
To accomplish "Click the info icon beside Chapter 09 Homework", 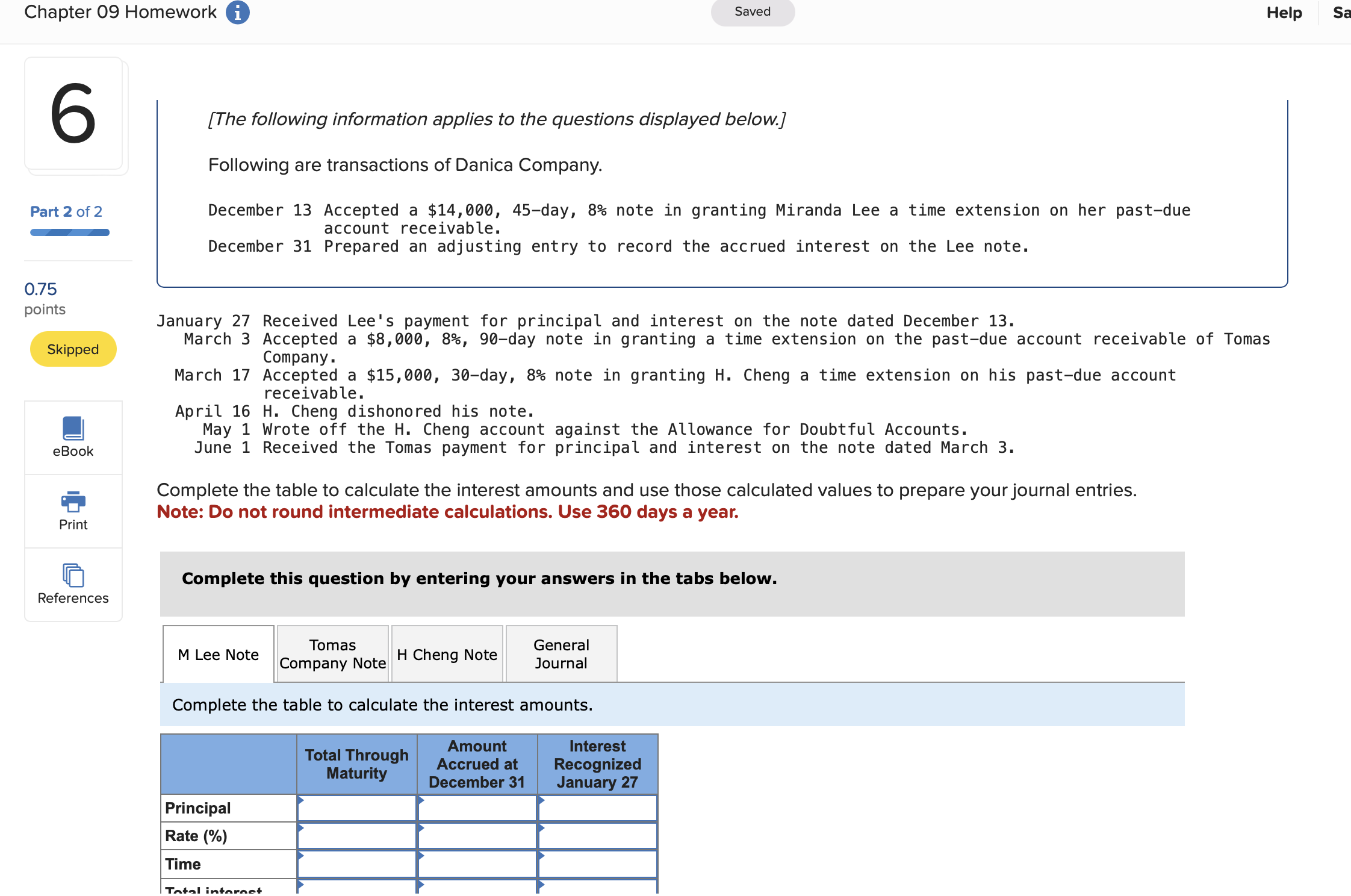I will tap(237, 12).
